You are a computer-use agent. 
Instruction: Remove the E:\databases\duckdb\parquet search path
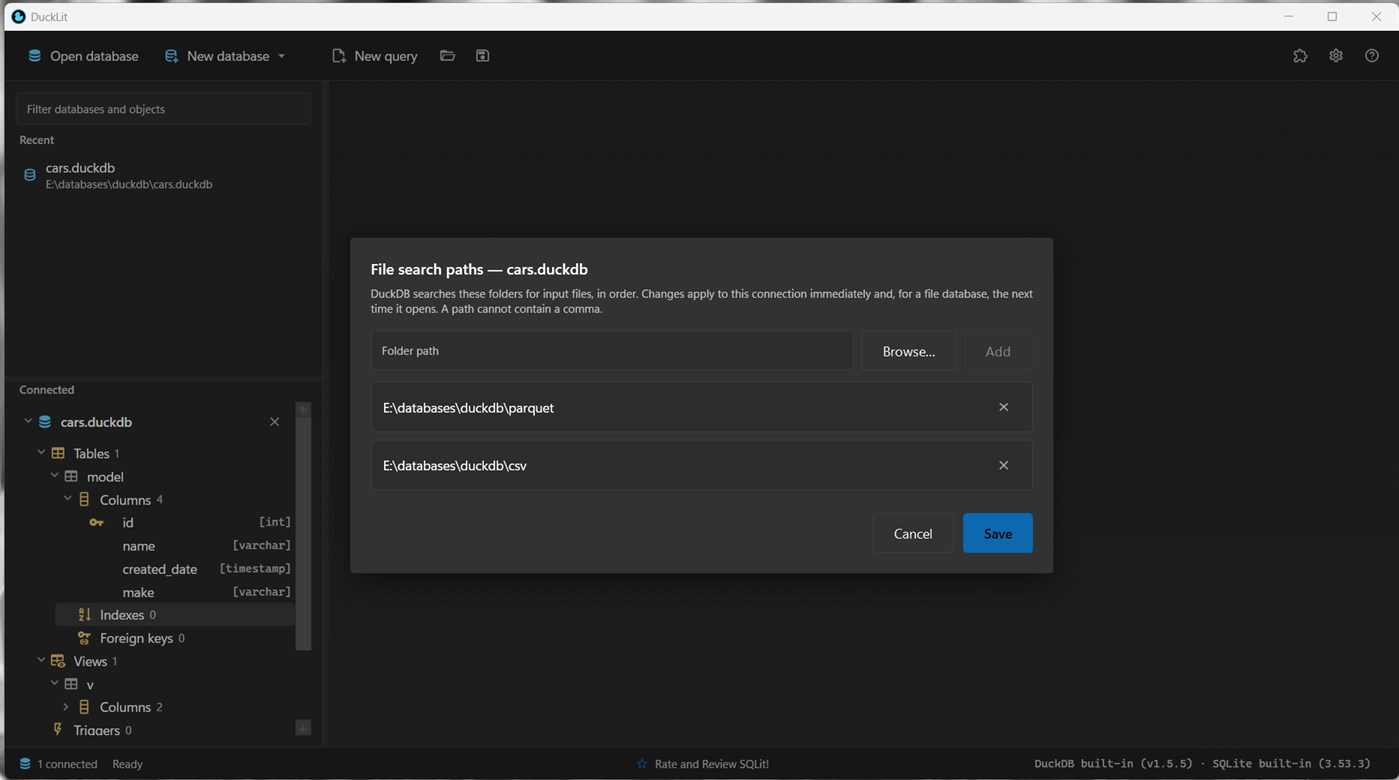coord(1004,407)
